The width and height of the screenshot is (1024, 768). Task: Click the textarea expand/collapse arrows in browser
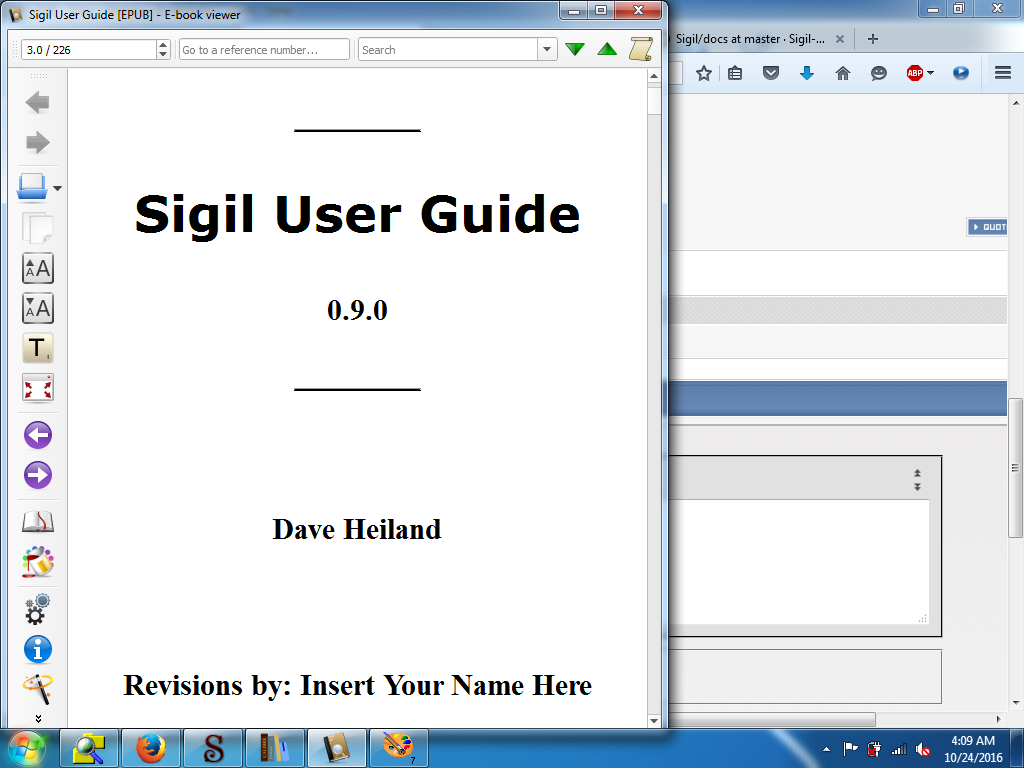917,480
